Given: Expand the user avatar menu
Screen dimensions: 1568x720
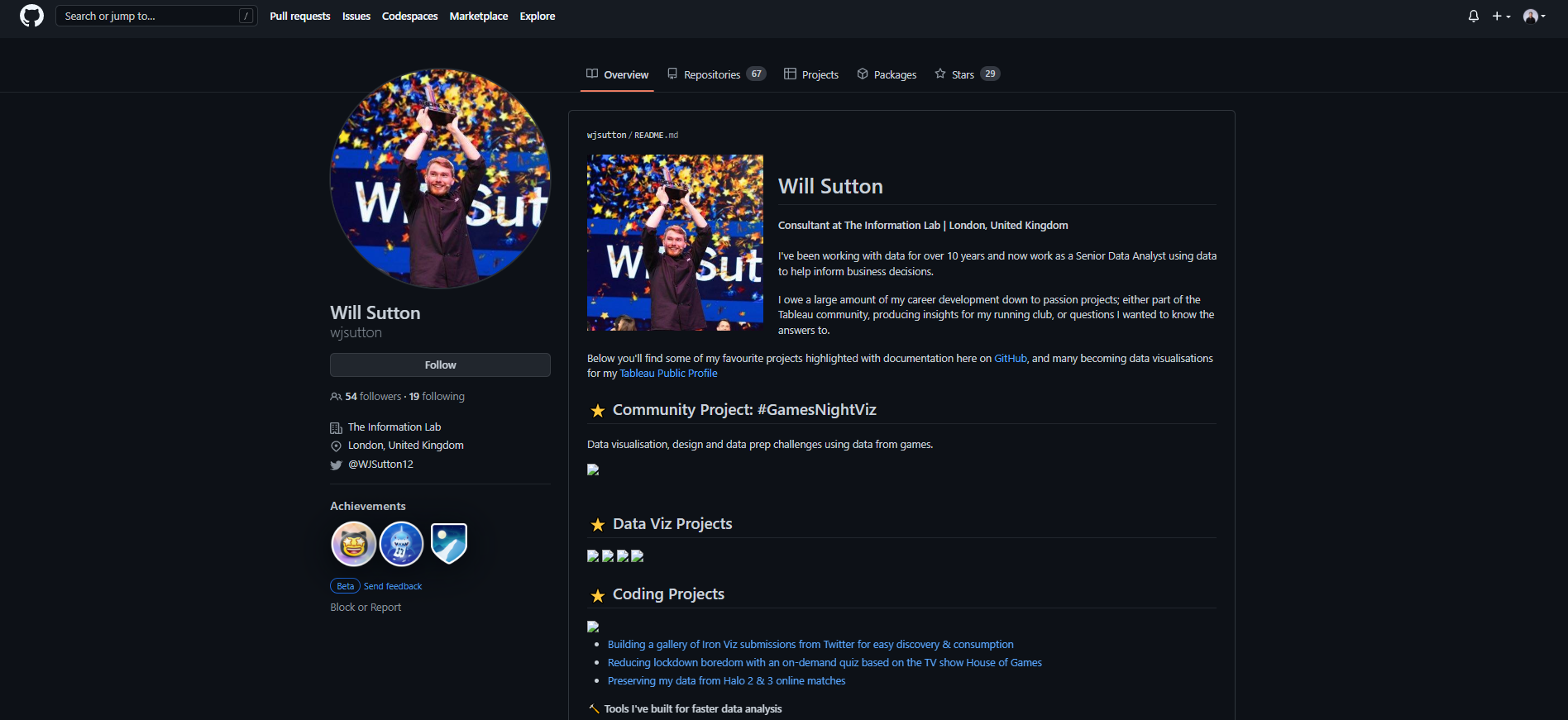Looking at the screenshot, I should pos(1534,16).
